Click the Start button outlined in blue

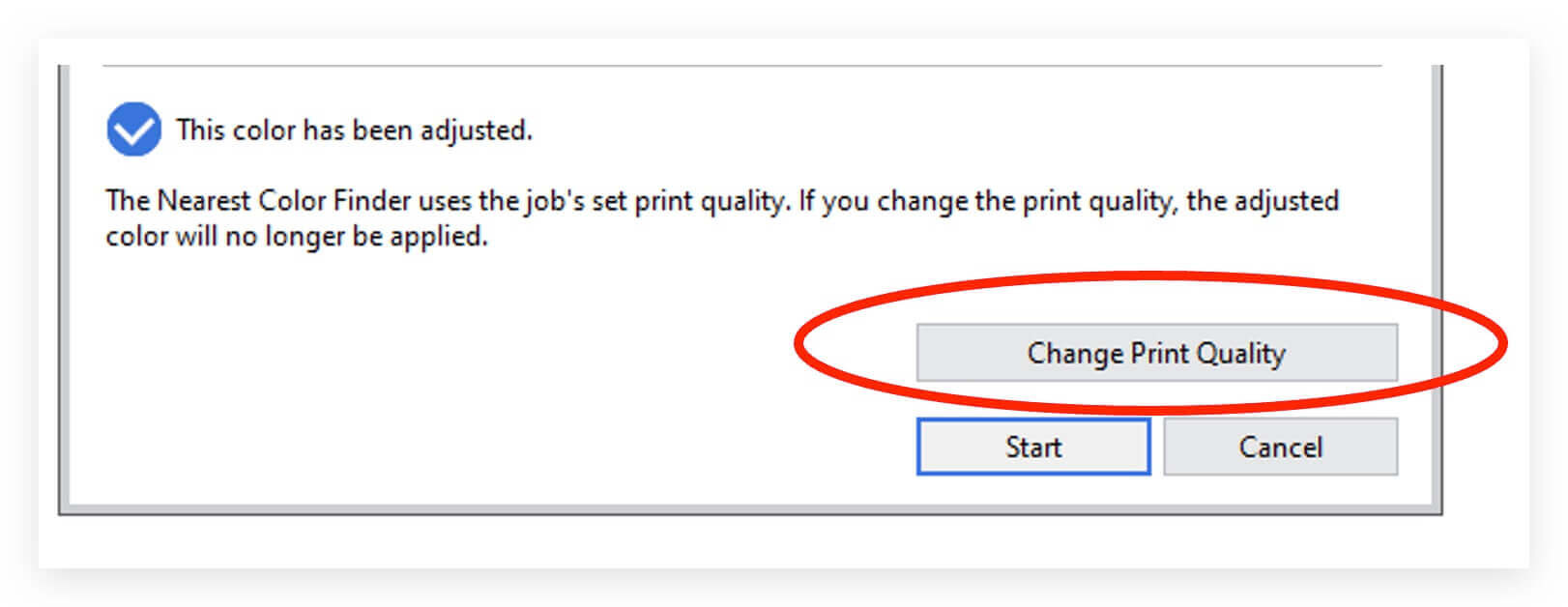[x=1033, y=447]
